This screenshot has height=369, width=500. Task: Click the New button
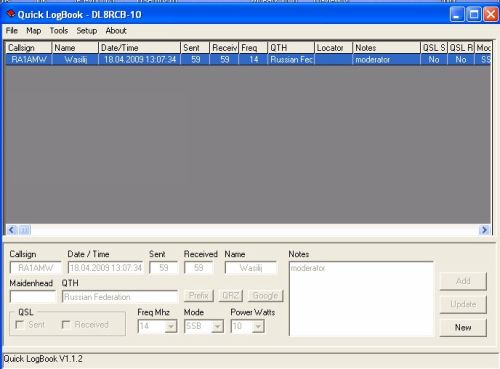click(x=463, y=328)
